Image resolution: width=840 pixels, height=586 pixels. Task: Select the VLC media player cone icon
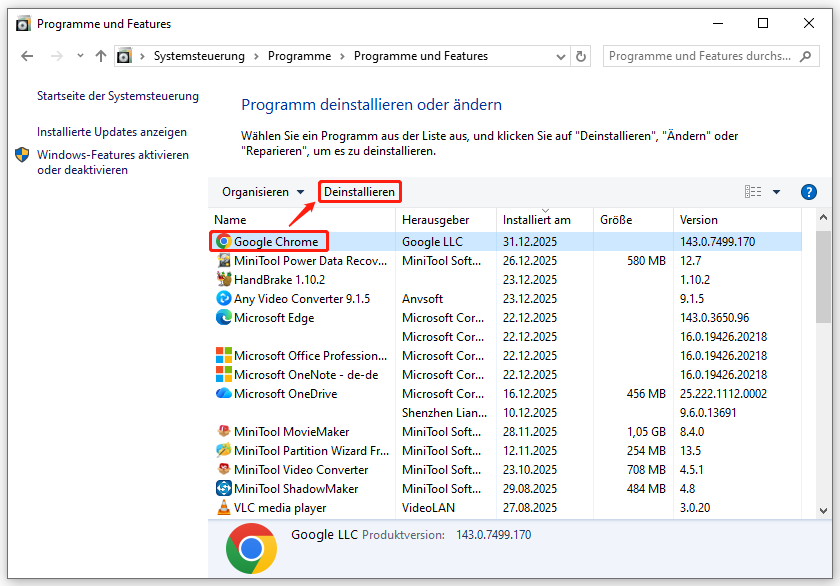pos(225,507)
